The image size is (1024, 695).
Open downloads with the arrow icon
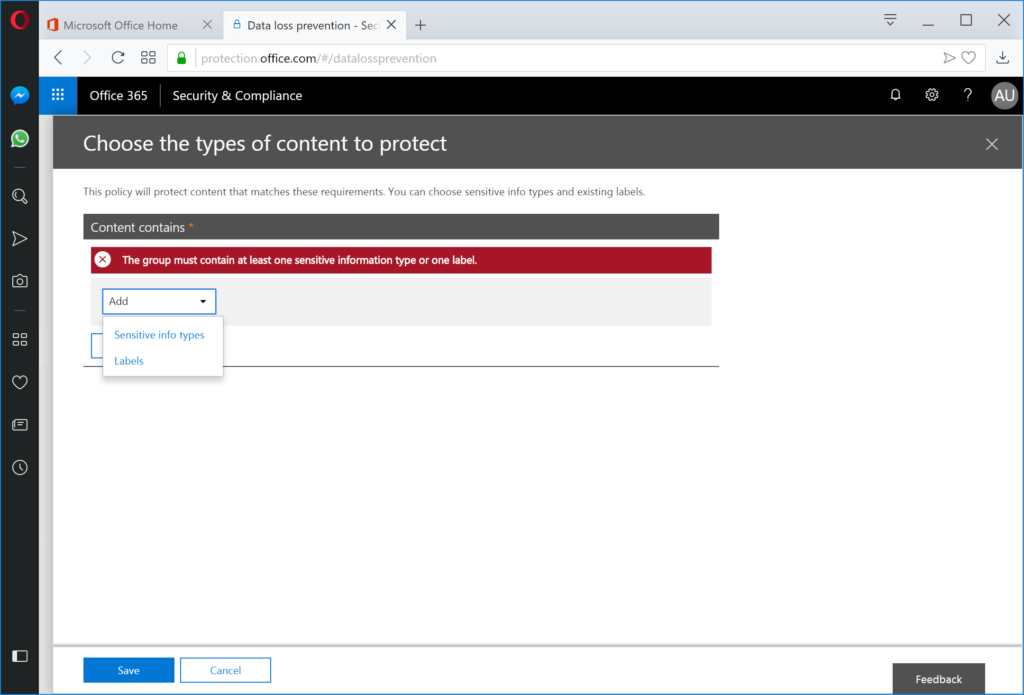(x=1004, y=57)
